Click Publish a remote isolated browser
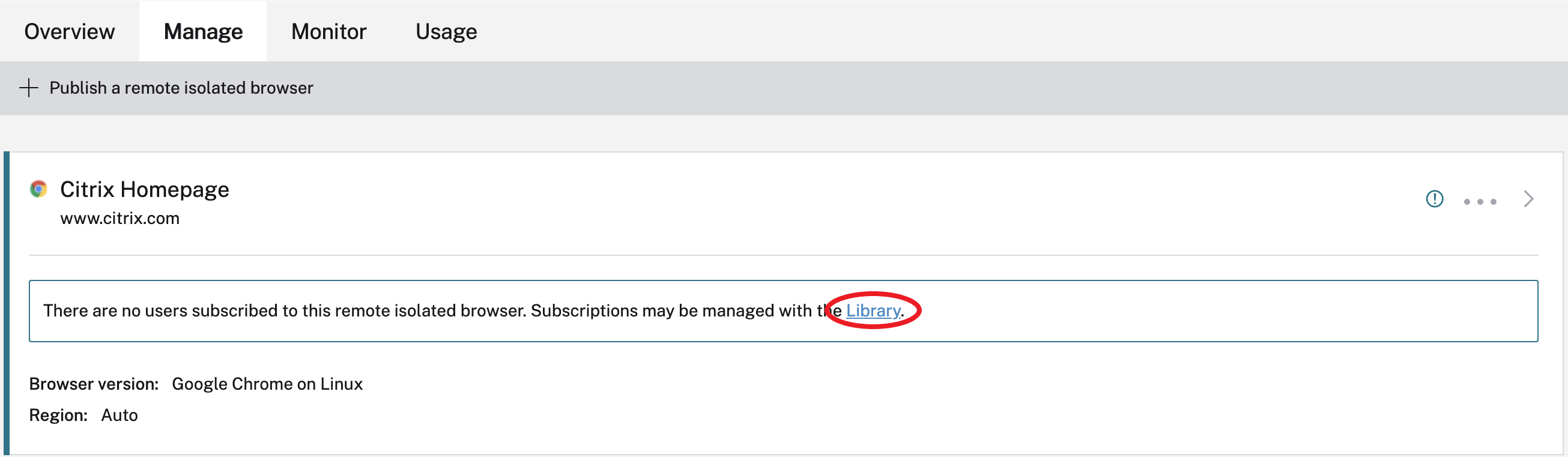This screenshot has height=457, width=1568. 181,88
